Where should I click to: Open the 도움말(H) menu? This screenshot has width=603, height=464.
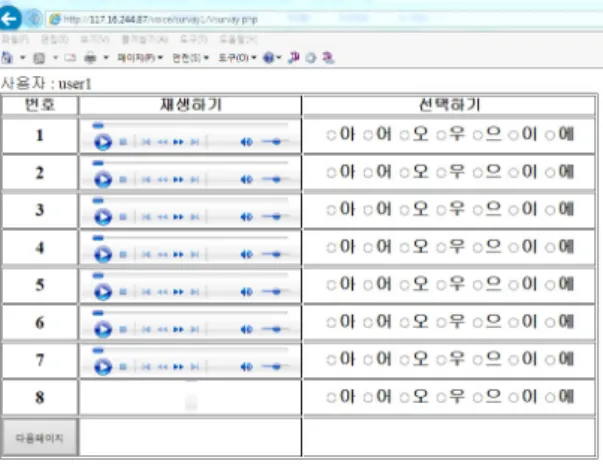(x=238, y=39)
